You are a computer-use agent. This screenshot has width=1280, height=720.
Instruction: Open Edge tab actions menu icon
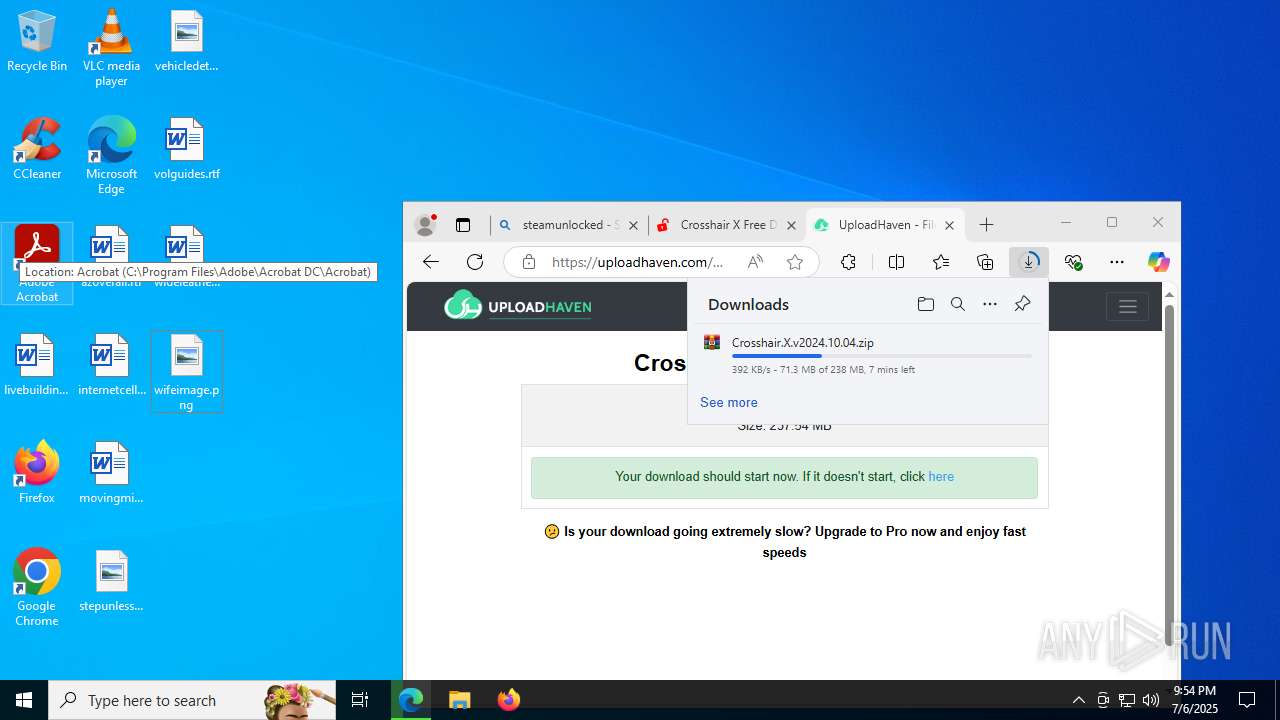pyautogui.click(x=463, y=225)
